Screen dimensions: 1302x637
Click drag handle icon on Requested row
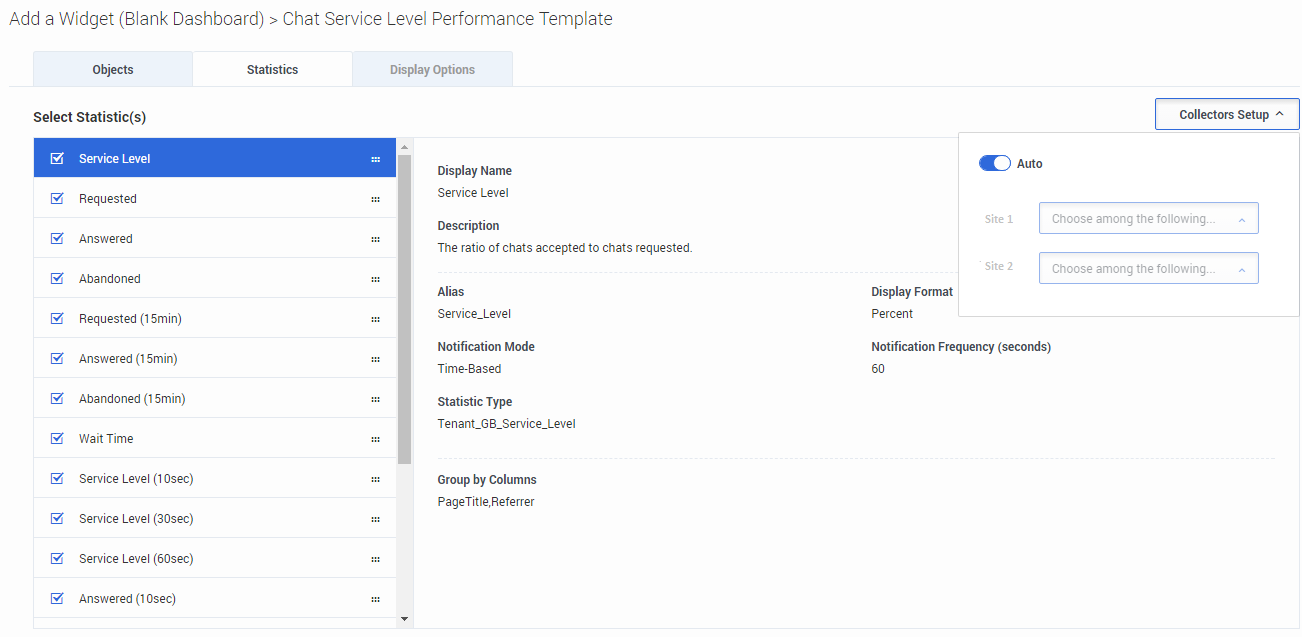tap(375, 199)
